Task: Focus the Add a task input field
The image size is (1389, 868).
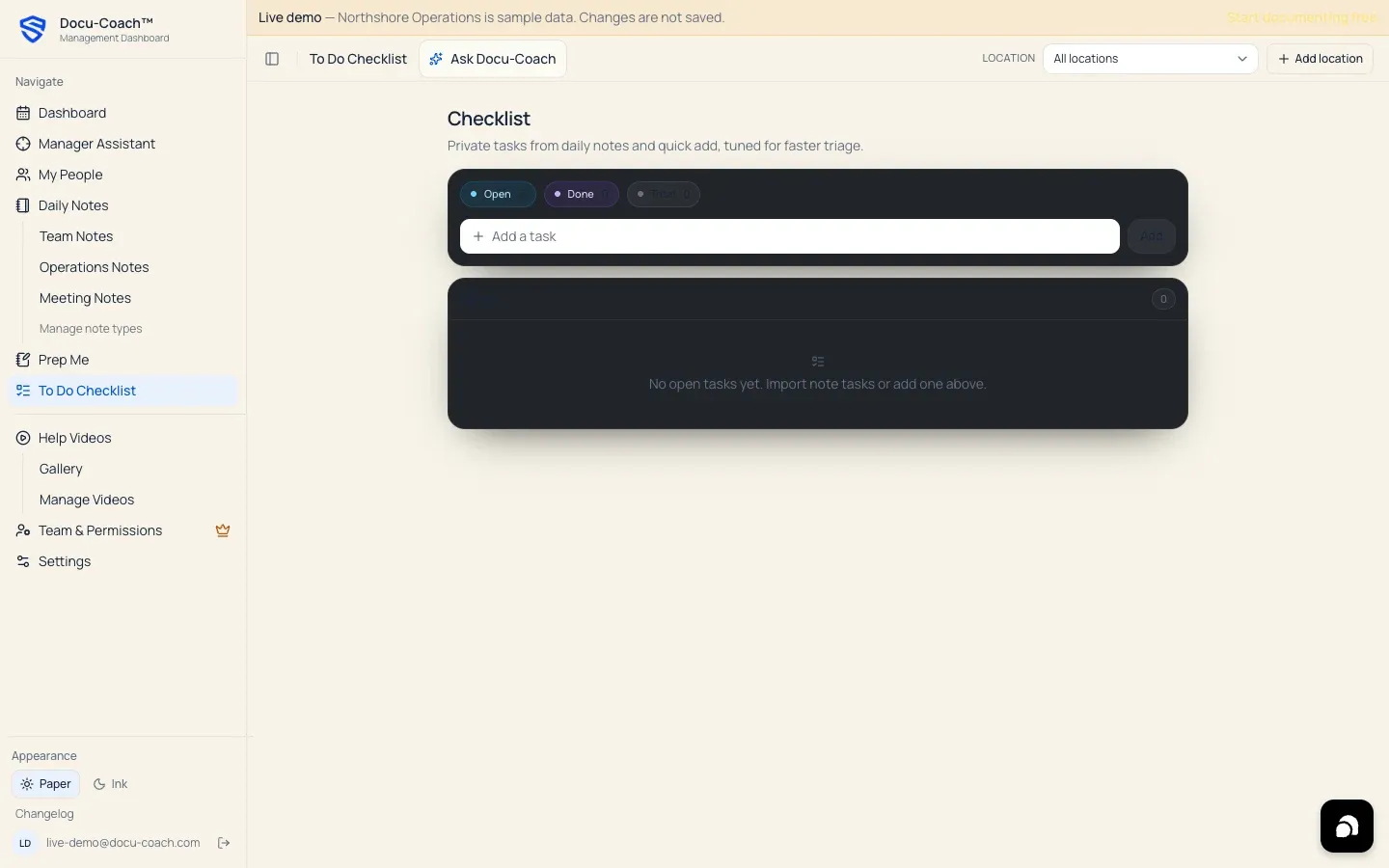Action: (x=790, y=236)
